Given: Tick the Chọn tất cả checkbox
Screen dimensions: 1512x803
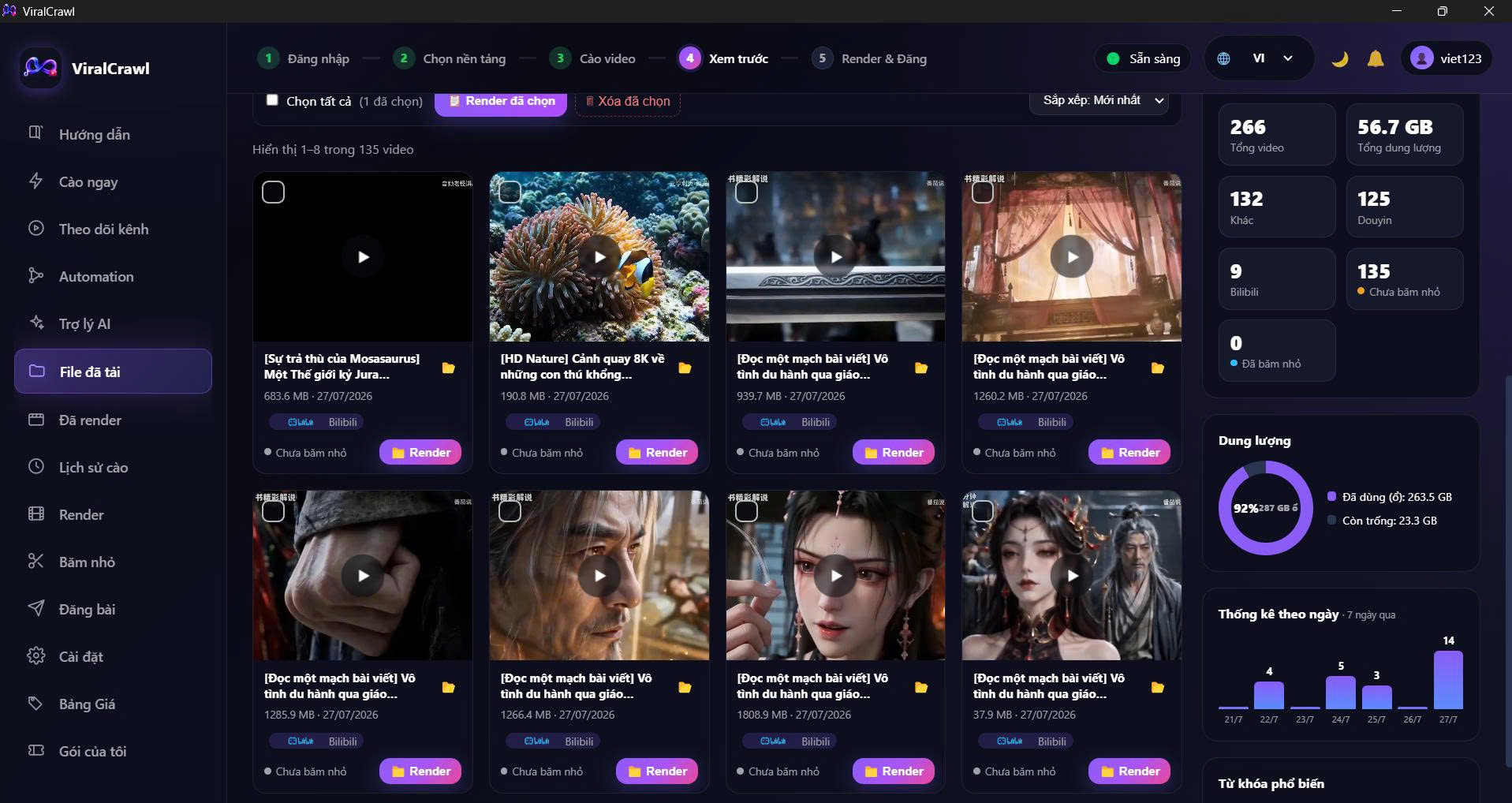Looking at the screenshot, I should 272,99.
